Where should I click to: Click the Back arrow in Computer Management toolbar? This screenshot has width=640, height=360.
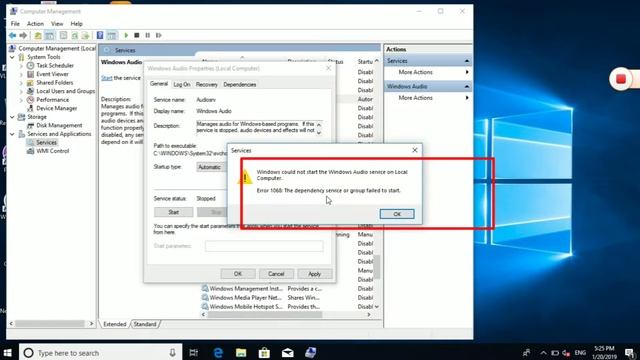[x=12, y=36]
